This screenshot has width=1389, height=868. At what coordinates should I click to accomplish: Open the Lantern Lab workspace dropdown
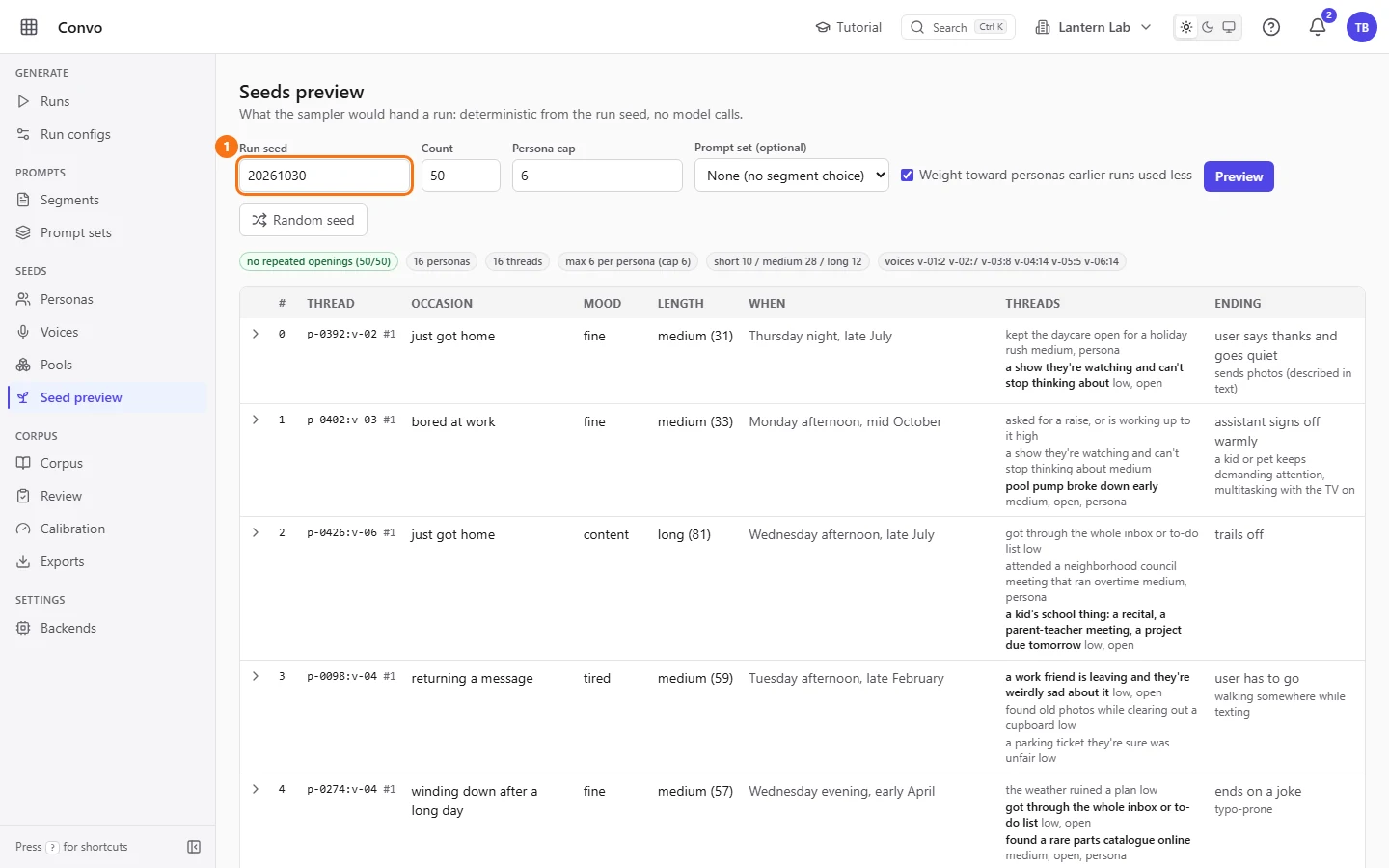pos(1093,27)
